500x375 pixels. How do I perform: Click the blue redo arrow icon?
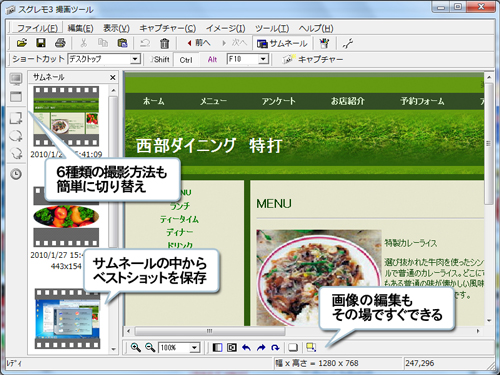pyautogui.click(x=261, y=347)
